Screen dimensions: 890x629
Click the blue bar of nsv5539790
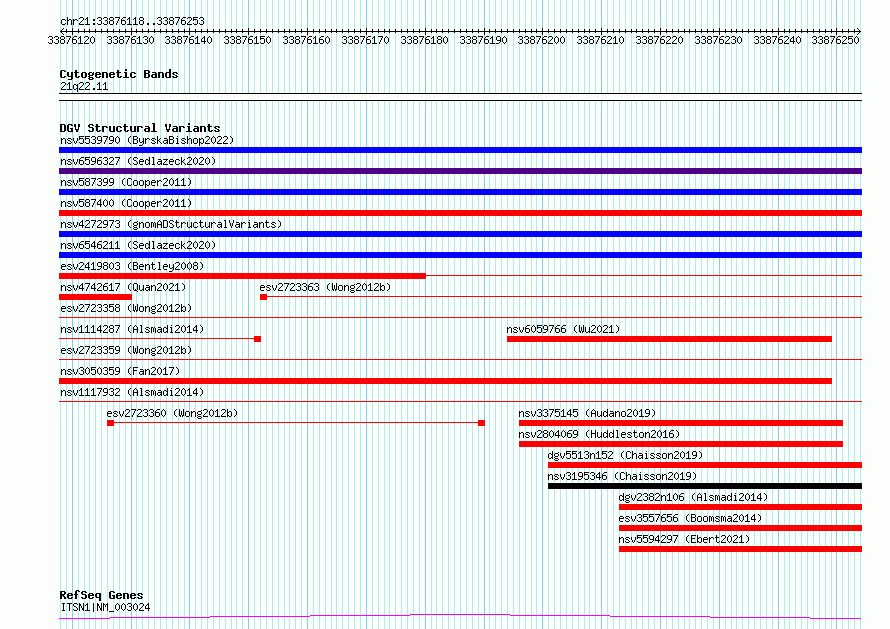tap(460, 150)
